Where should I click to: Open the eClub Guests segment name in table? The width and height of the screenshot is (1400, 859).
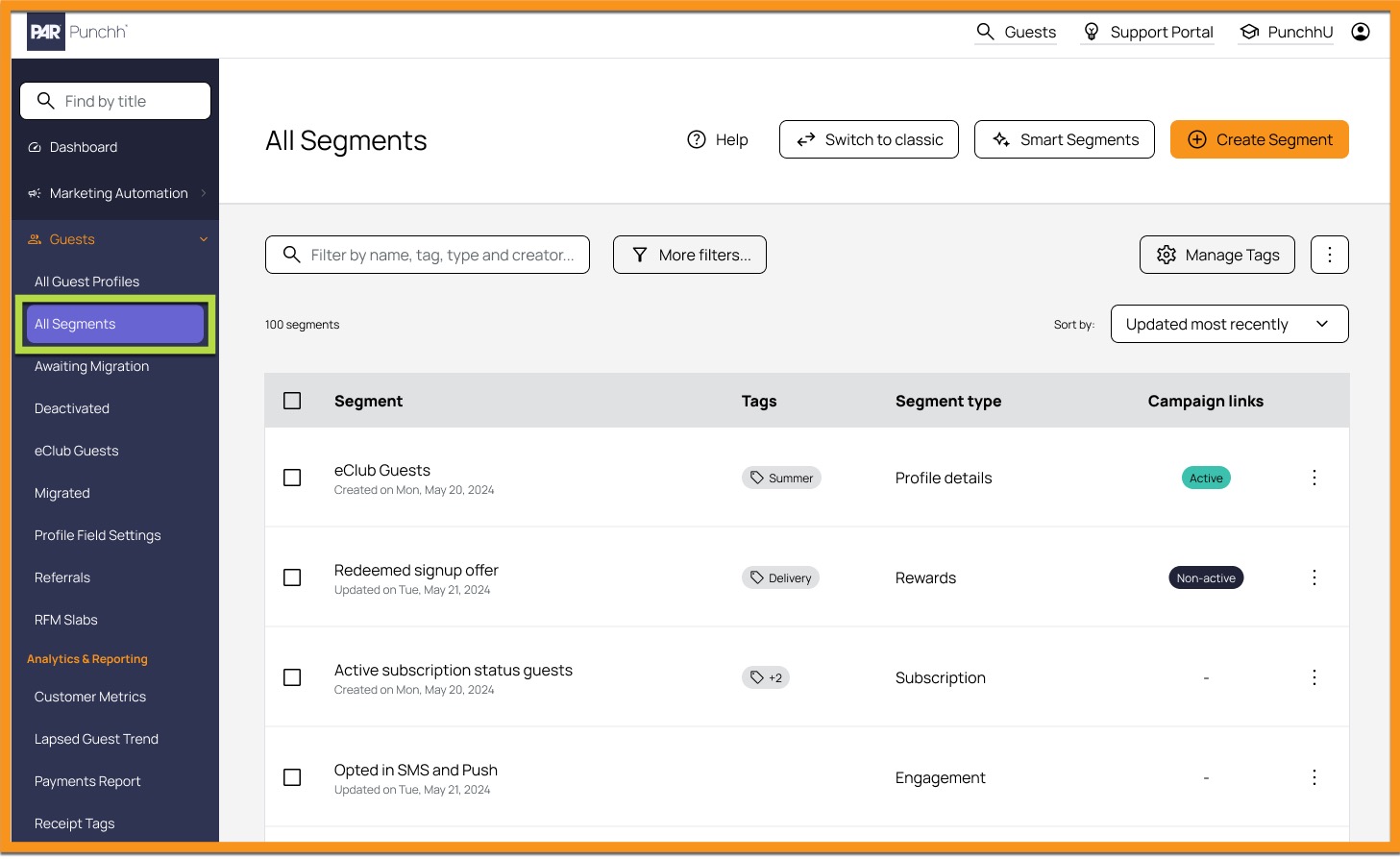[382, 470]
